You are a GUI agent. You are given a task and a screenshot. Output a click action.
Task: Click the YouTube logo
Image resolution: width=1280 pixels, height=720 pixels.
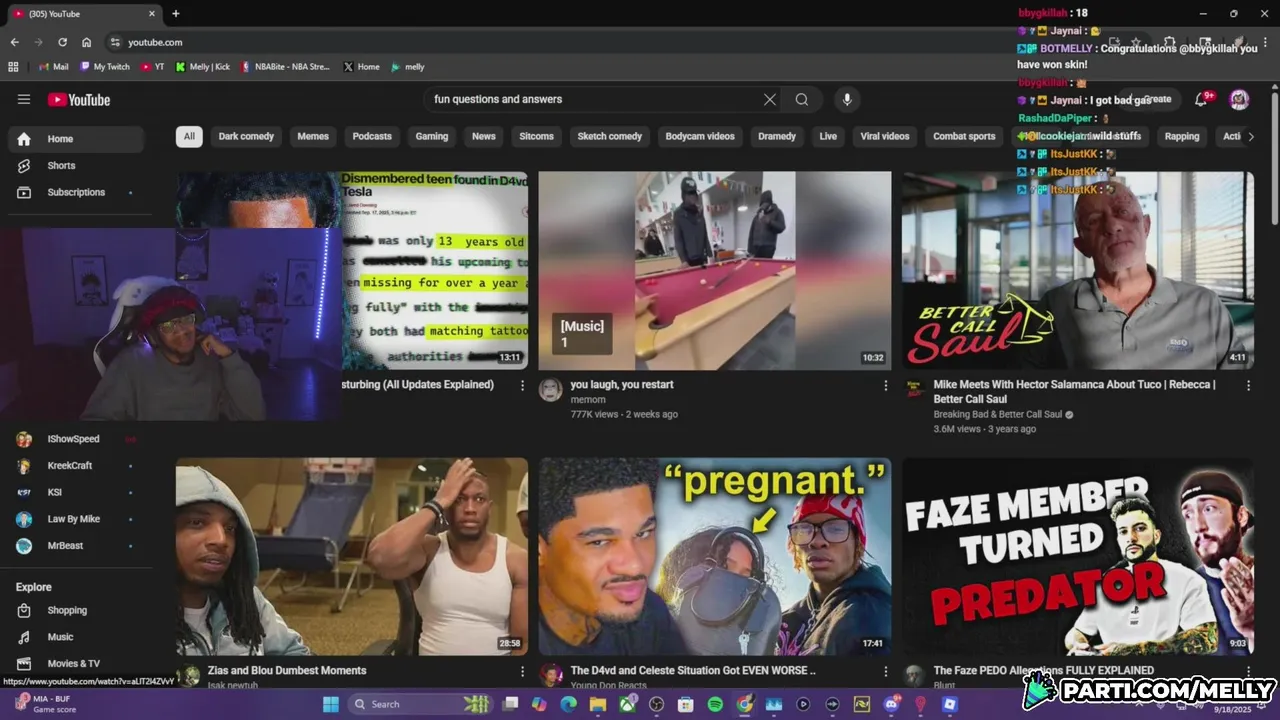coord(79,99)
